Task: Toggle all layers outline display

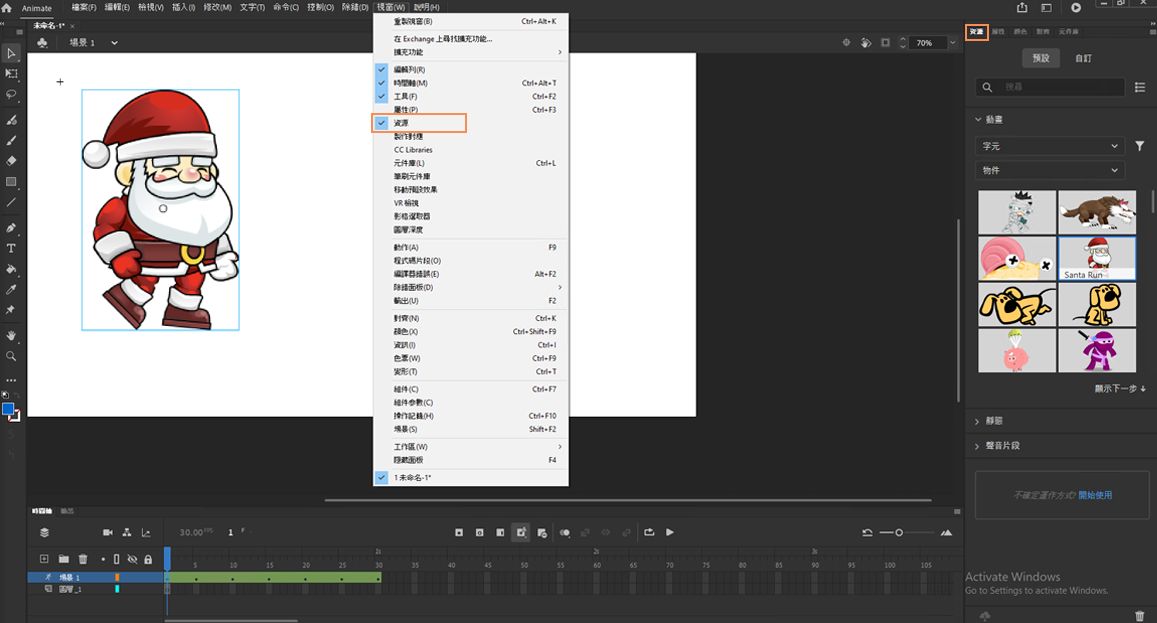Action: pyautogui.click(x=117, y=560)
